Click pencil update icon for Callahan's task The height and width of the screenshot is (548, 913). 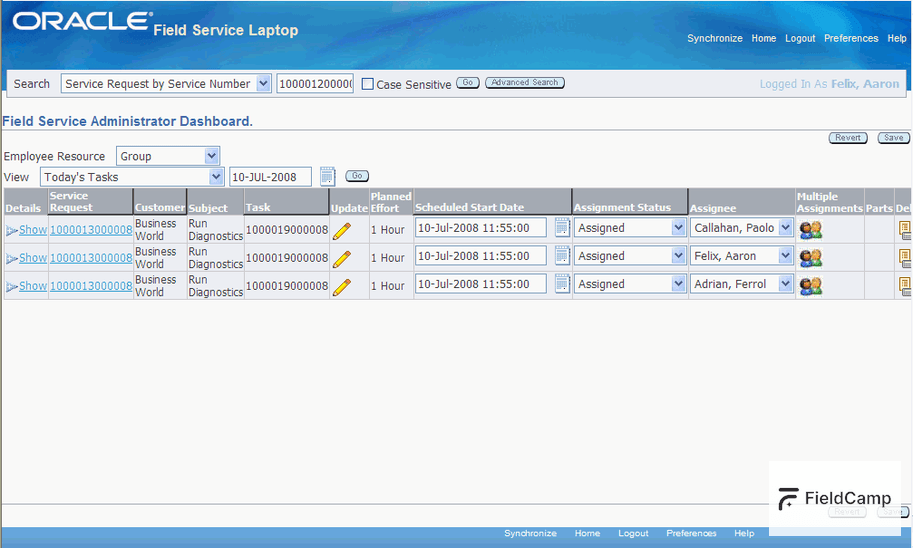point(342,230)
